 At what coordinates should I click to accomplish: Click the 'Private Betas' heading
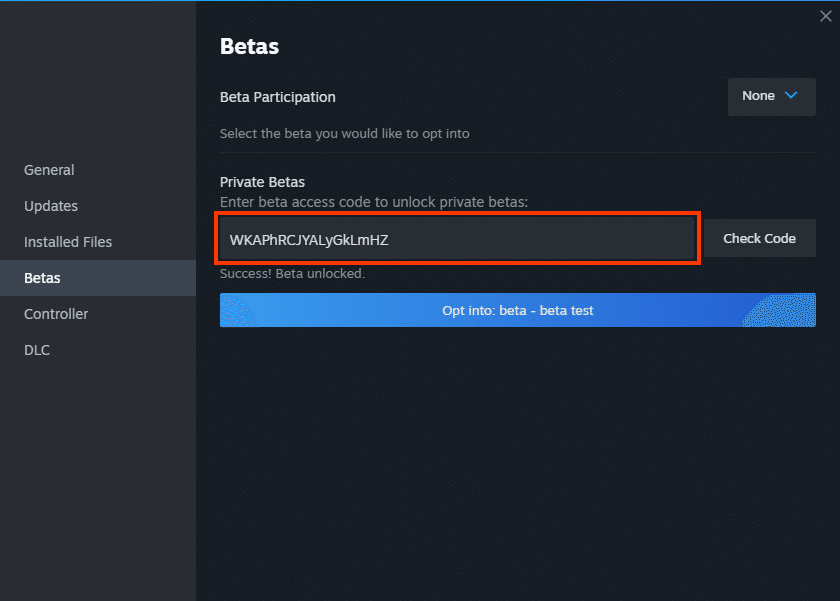tap(262, 182)
